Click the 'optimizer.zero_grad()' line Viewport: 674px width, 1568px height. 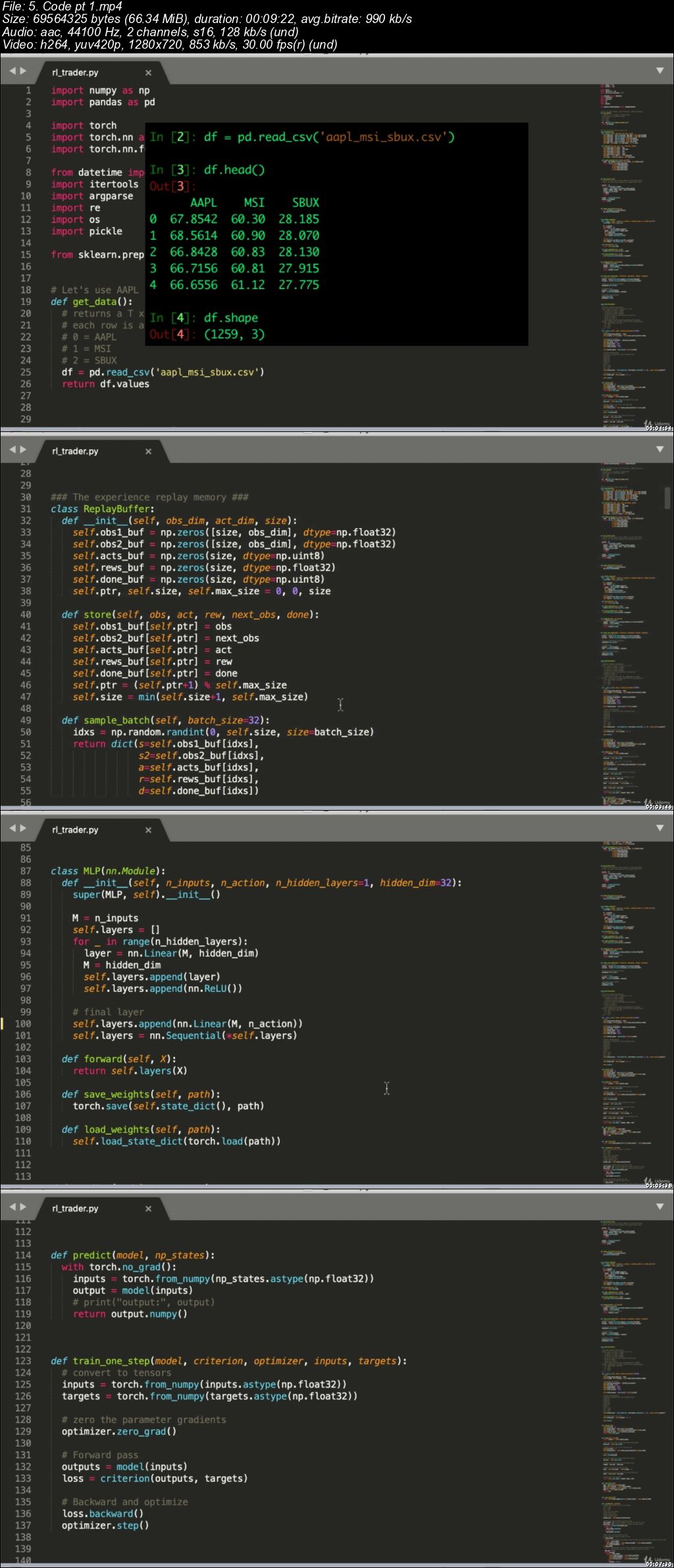(x=119, y=1432)
